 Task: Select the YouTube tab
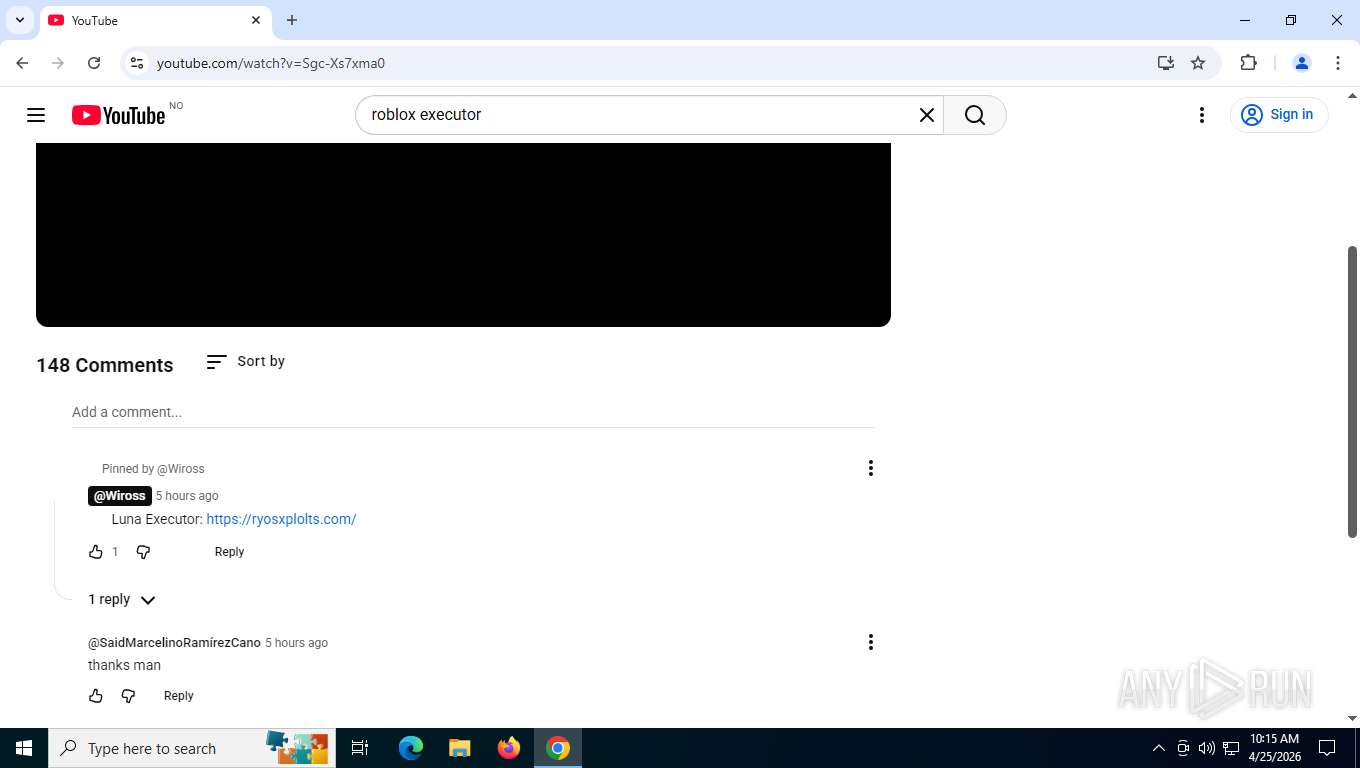pyautogui.click(x=155, y=20)
